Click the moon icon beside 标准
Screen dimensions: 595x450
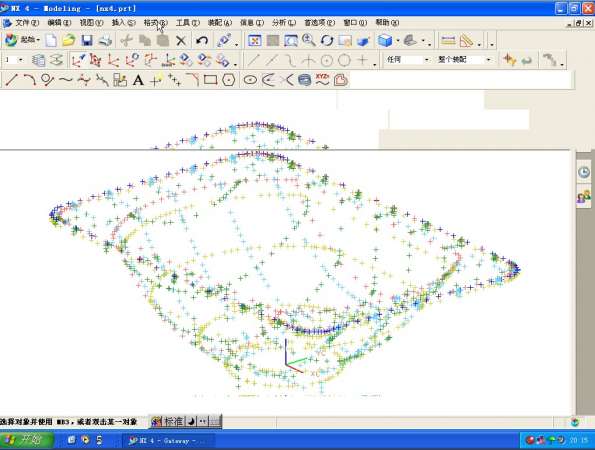192,421
